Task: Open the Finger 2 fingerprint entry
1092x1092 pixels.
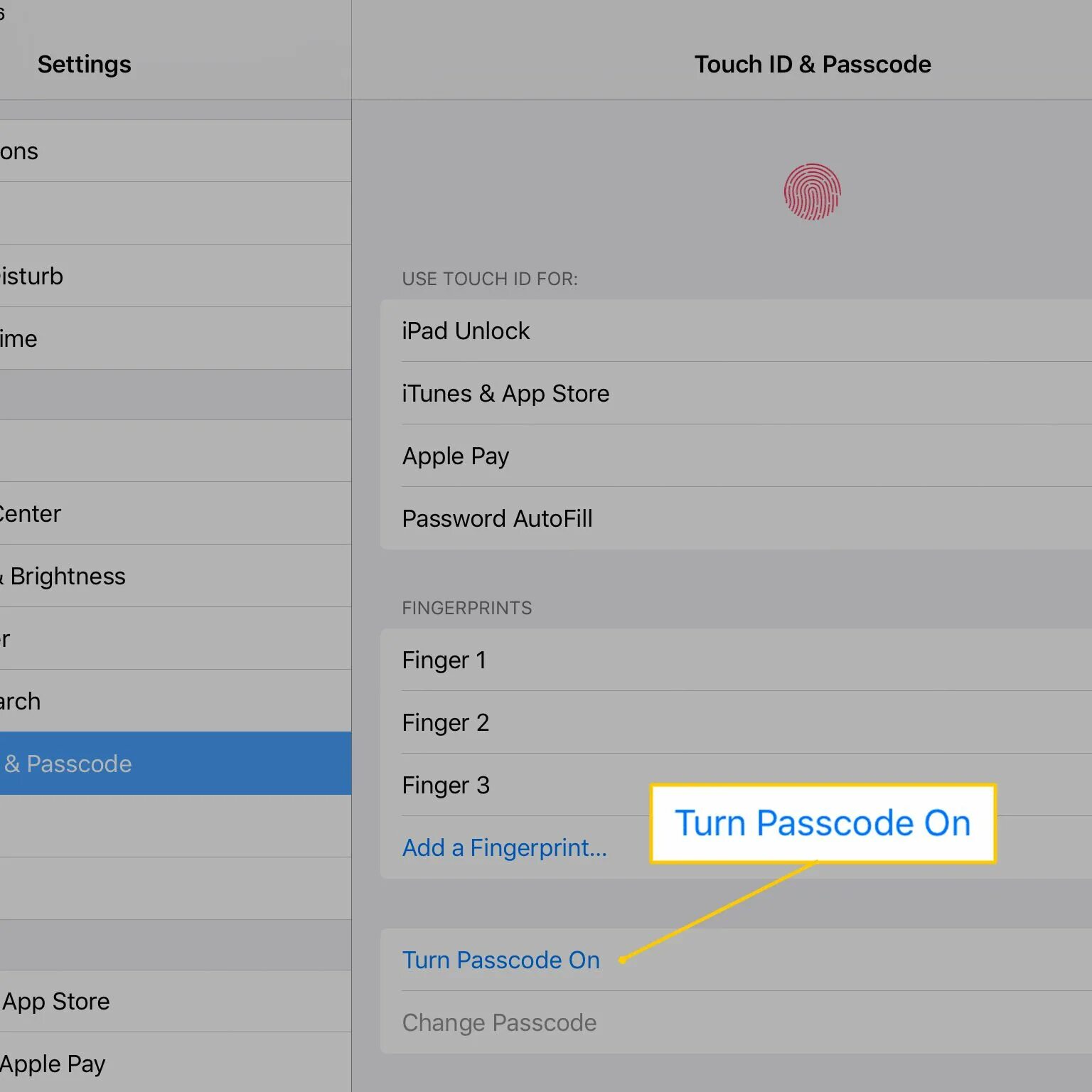Action: pos(446,722)
